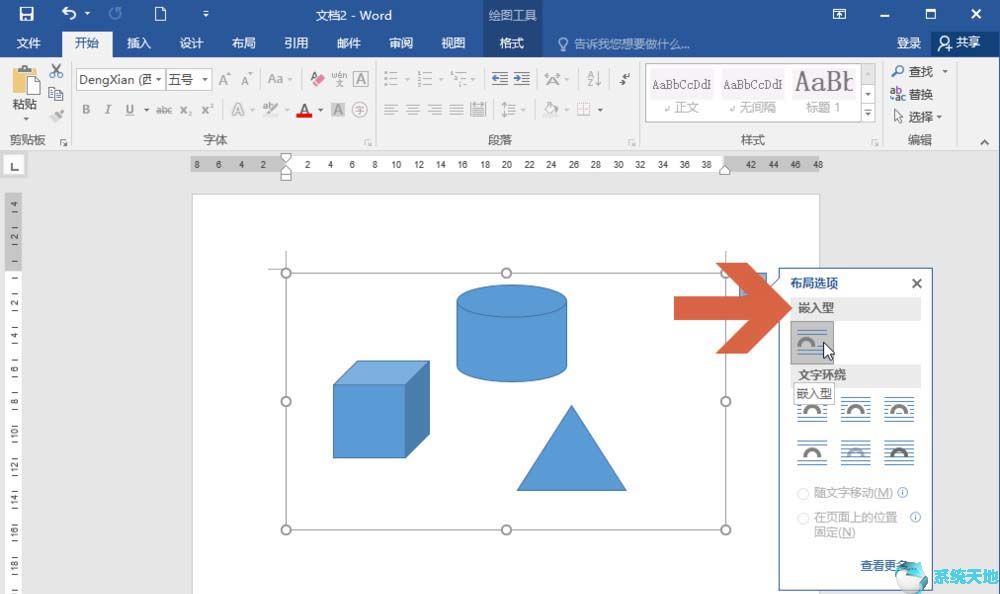Image resolution: width=1000 pixels, height=594 pixels.
Task: Open the 选择 select dropdown
Action: (917, 117)
